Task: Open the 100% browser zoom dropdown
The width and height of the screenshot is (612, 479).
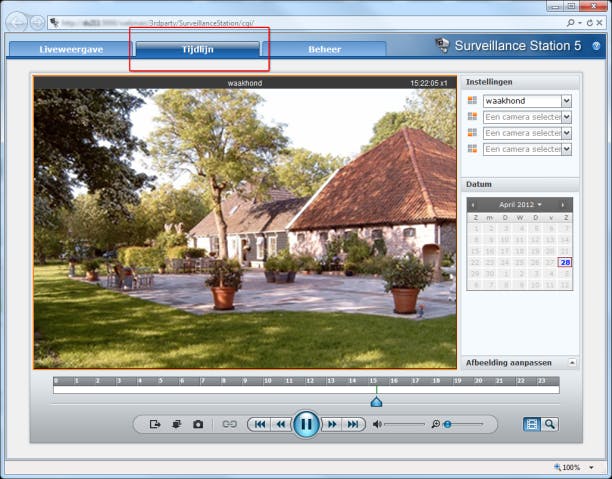Action: (591, 467)
